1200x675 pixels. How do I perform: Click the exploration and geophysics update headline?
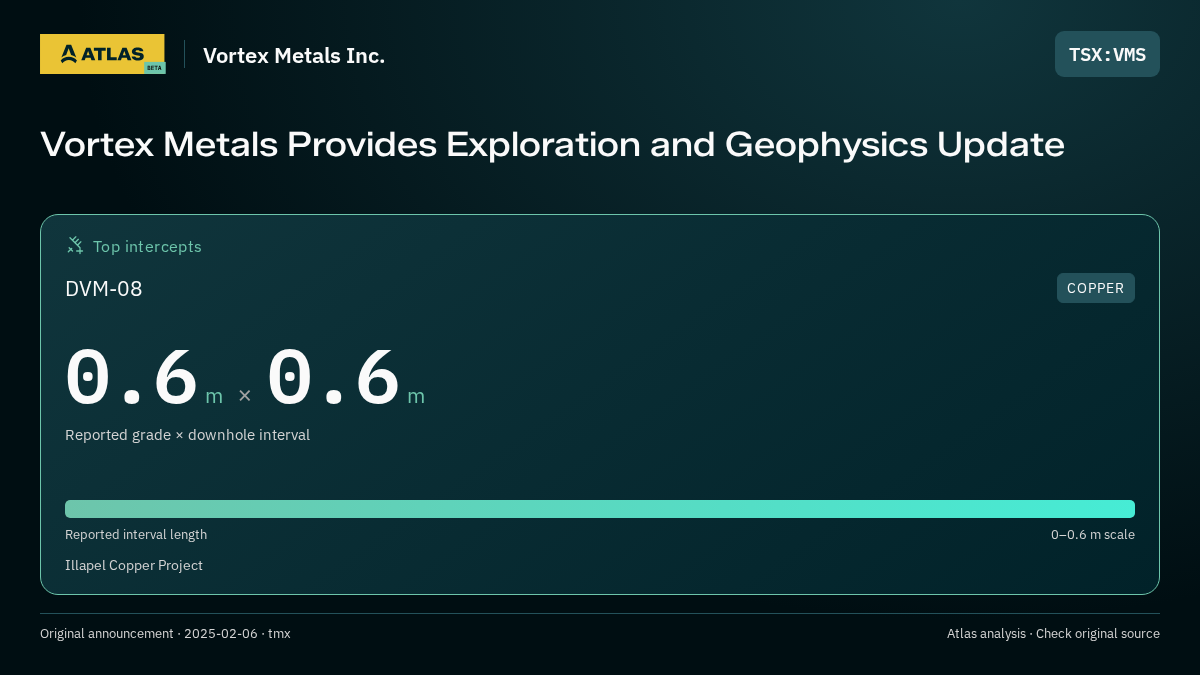tap(552, 145)
